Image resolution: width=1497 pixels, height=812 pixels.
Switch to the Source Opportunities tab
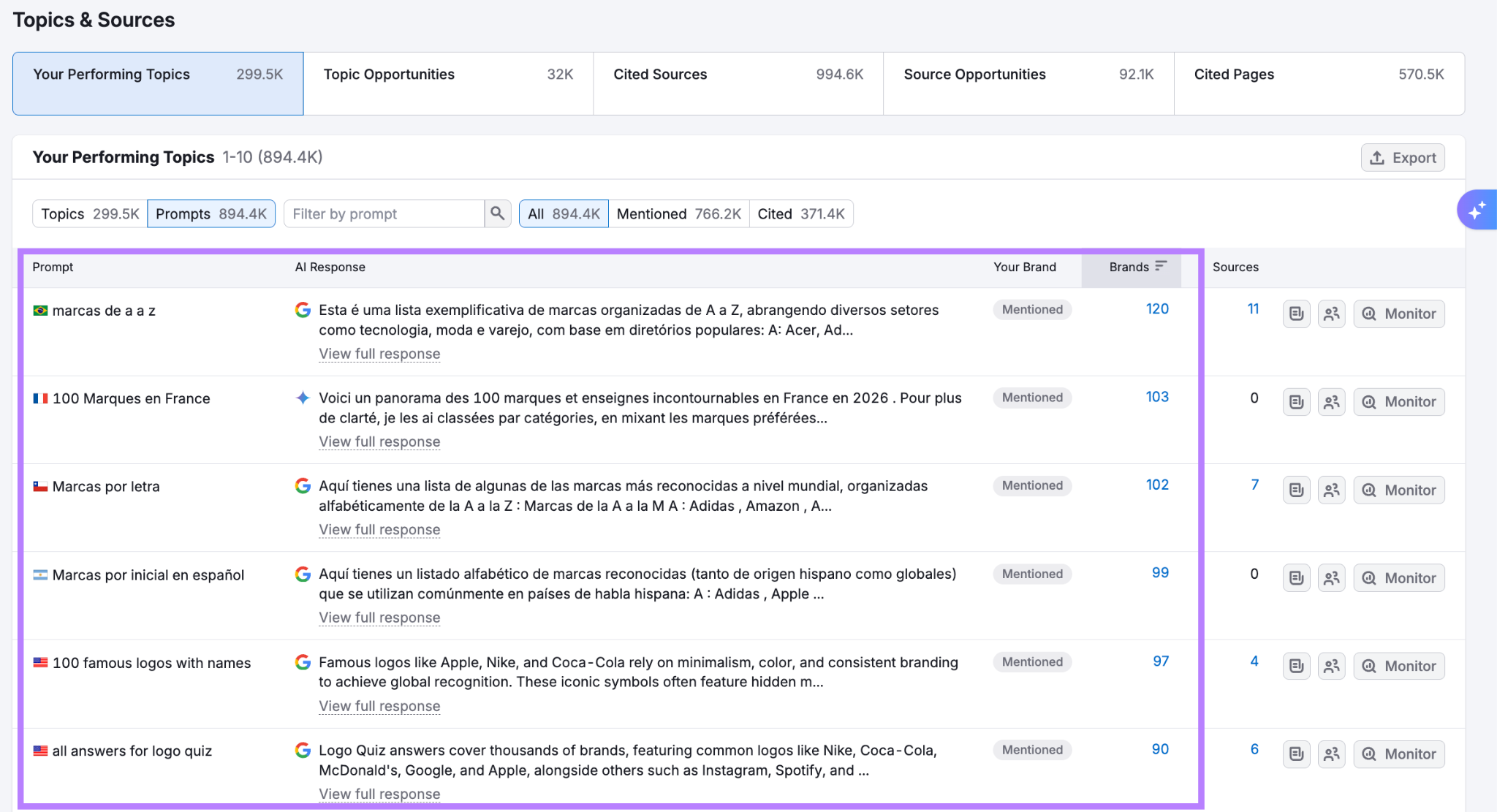tap(1028, 83)
